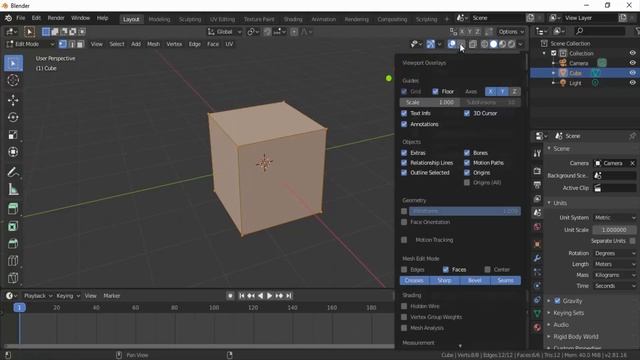Edit the Unit Scale field
Image resolution: width=640 pixels, height=360 pixels.
pos(614,230)
